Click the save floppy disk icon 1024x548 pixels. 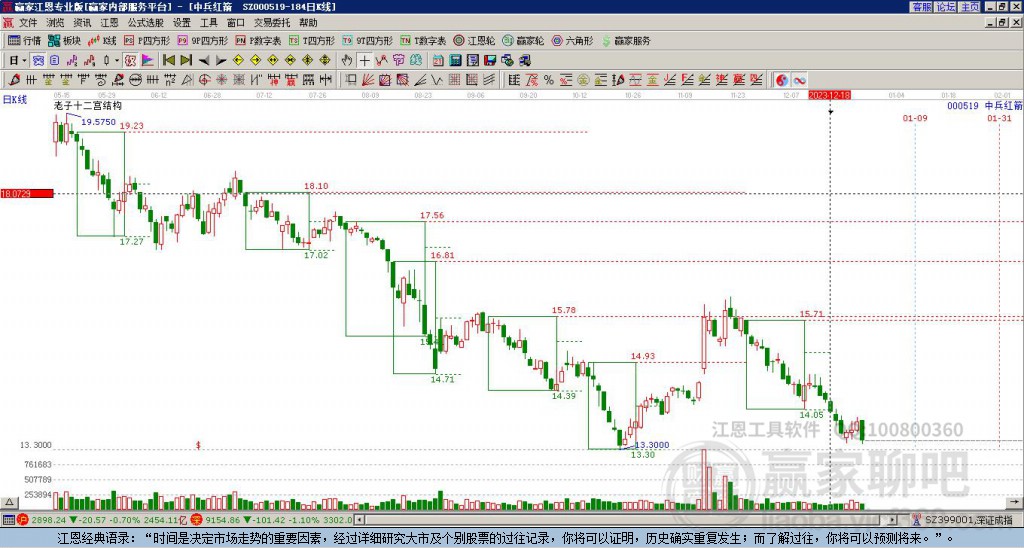pos(490,61)
